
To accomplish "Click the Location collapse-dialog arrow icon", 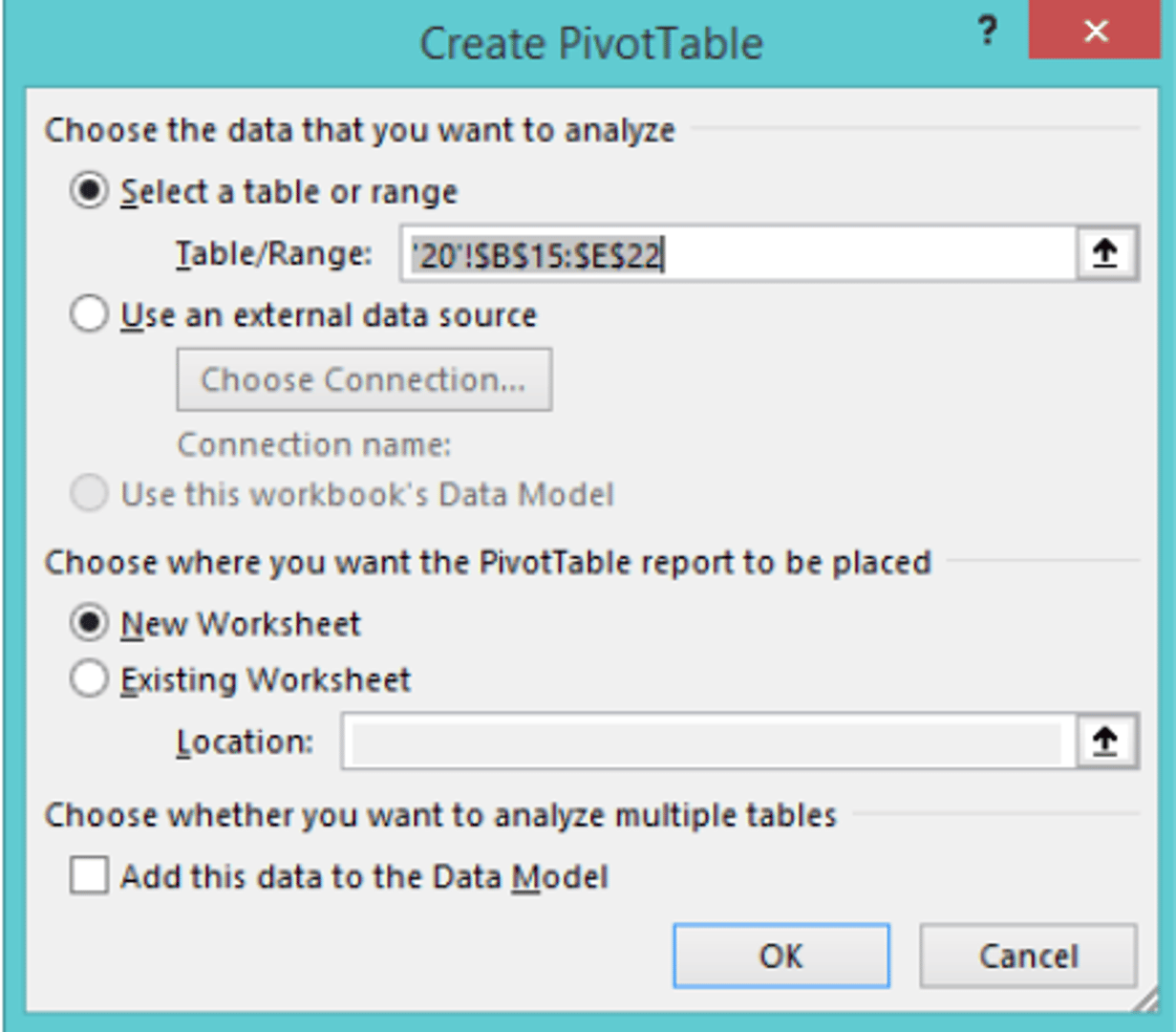I will tap(1106, 740).
